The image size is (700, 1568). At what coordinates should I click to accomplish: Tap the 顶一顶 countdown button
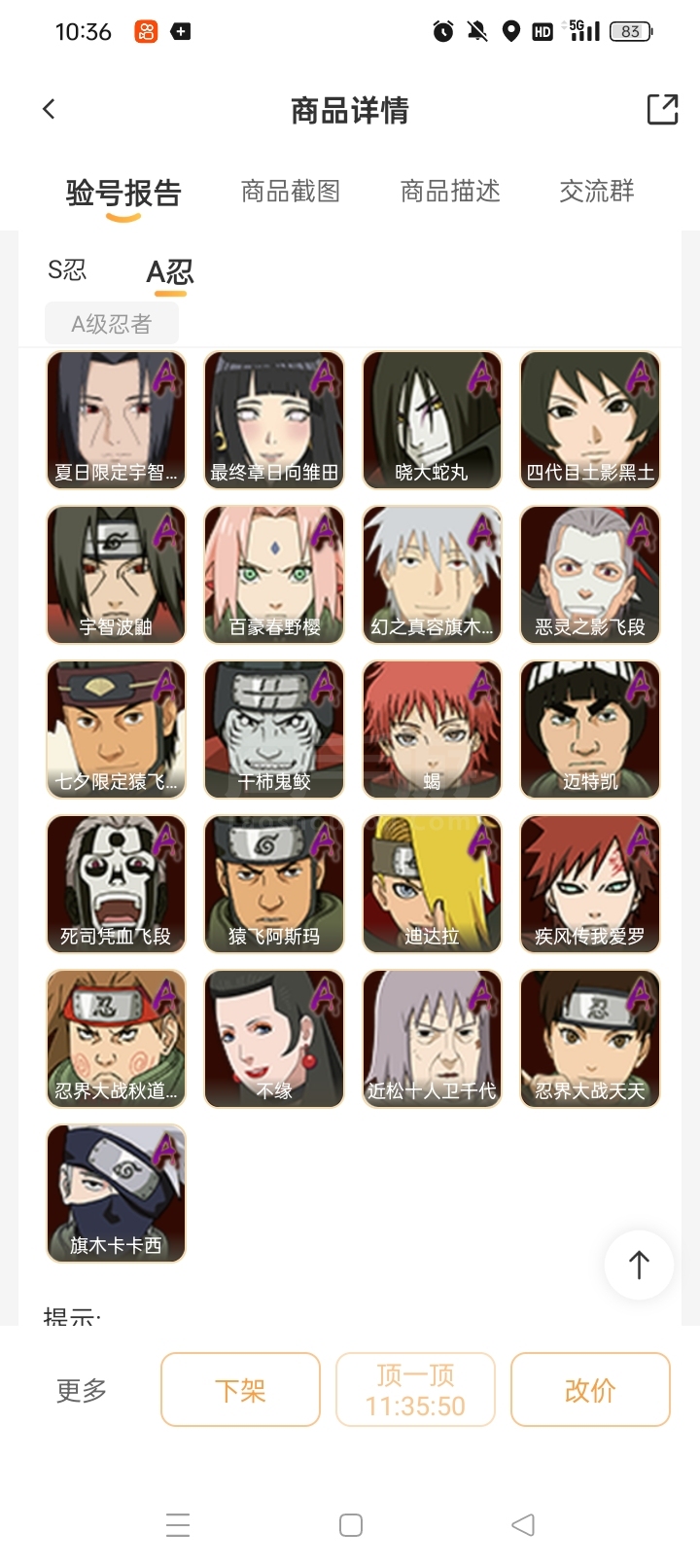coord(415,1390)
